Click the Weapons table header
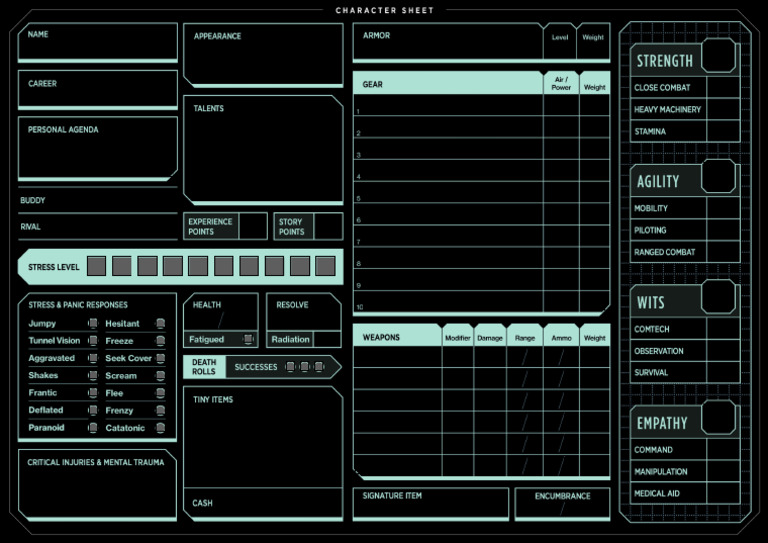 (x=397, y=336)
